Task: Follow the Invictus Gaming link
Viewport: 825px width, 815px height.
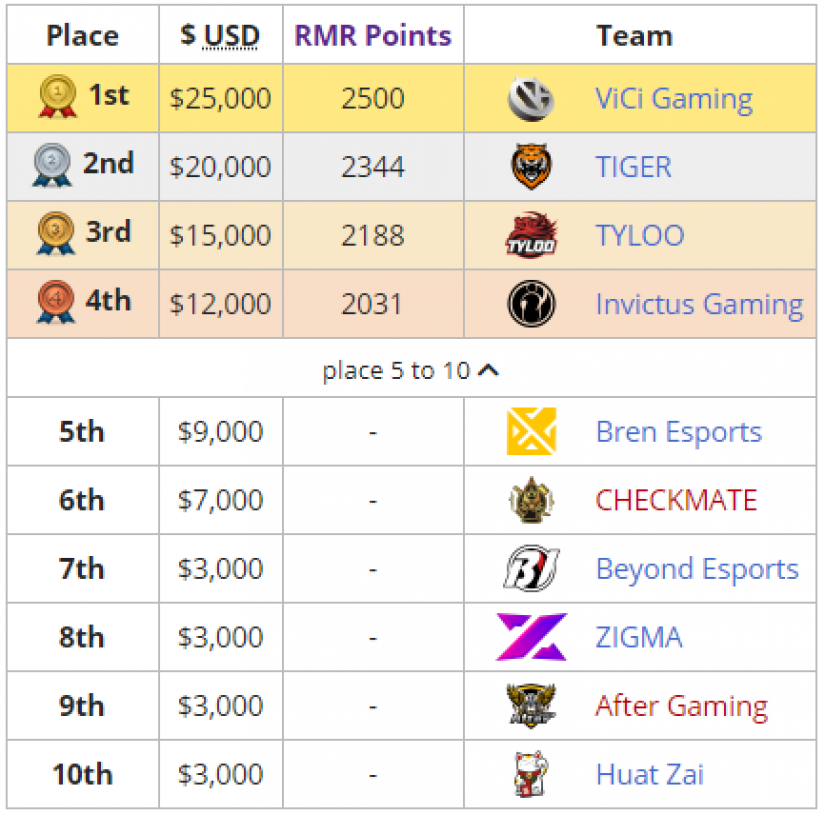Action: (699, 304)
